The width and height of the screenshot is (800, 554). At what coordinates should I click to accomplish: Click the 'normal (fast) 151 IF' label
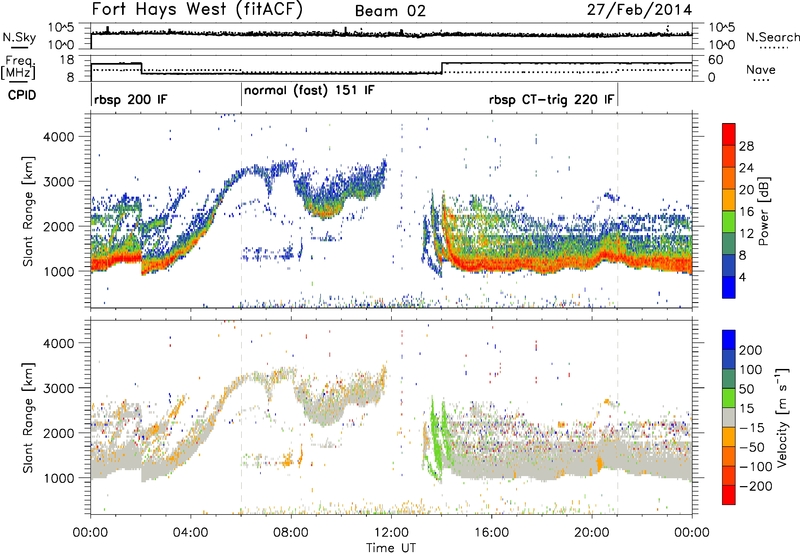point(309,91)
